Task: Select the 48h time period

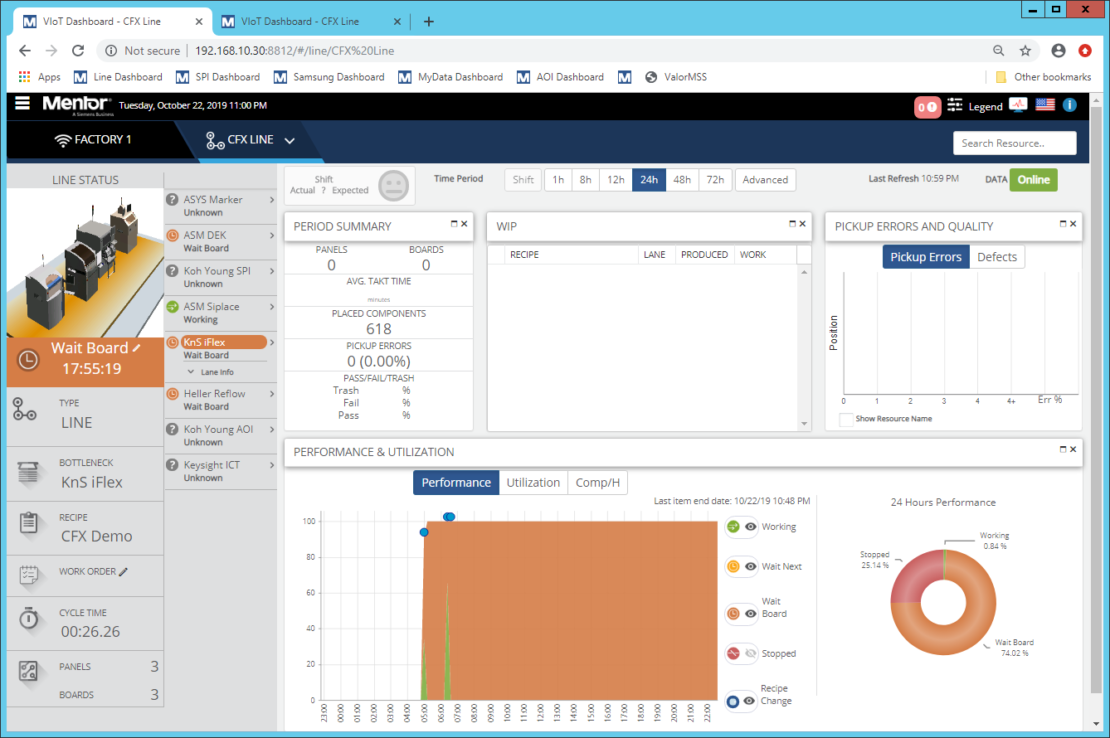Action: pos(681,179)
